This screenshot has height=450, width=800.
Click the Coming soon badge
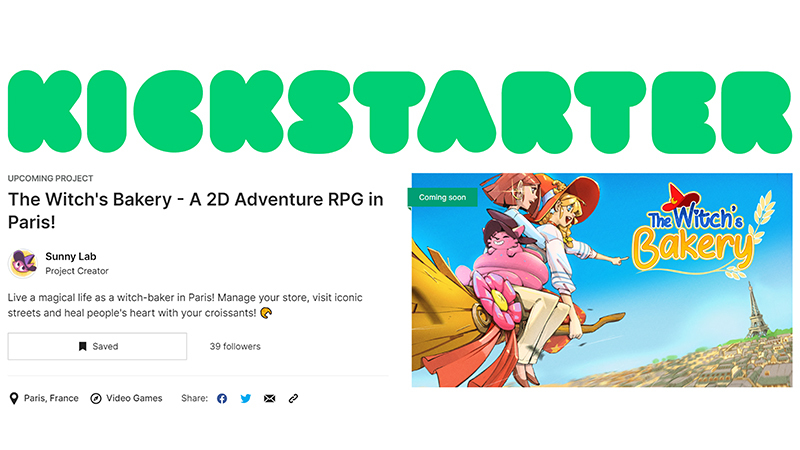tap(442, 197)
